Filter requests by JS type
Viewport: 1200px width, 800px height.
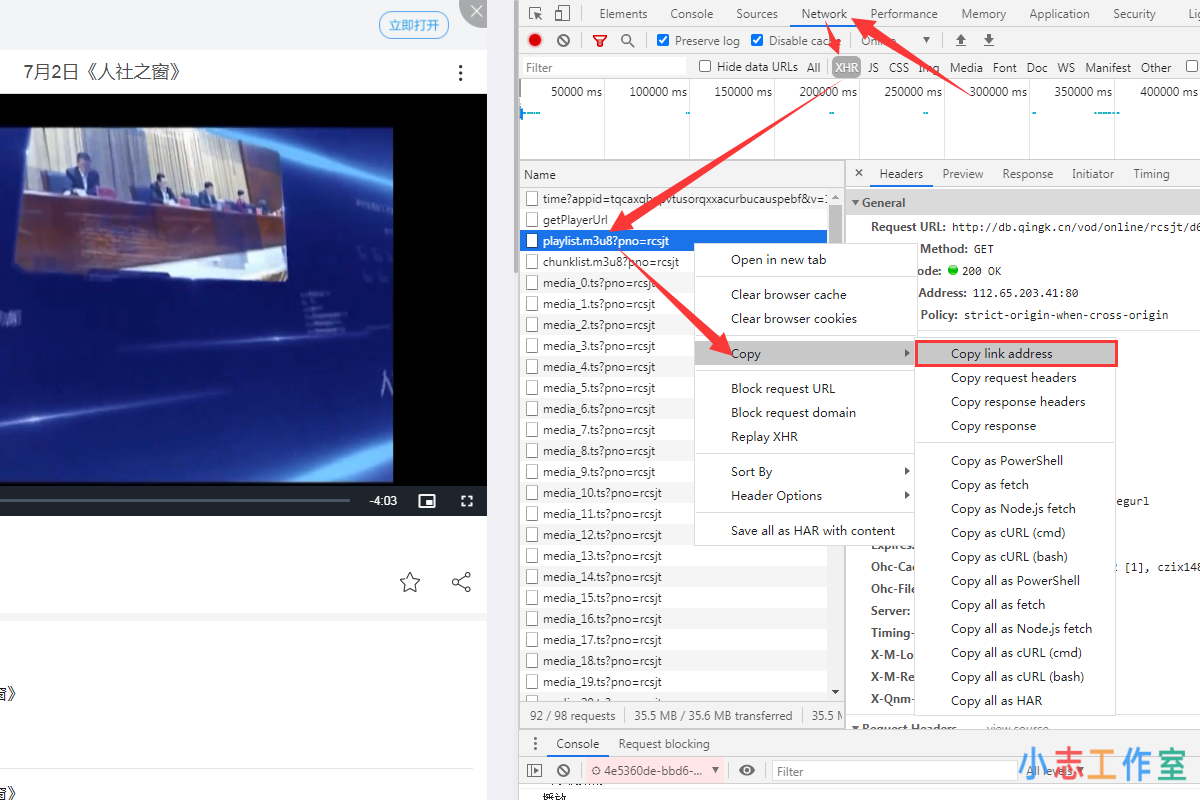click(873, 68)
